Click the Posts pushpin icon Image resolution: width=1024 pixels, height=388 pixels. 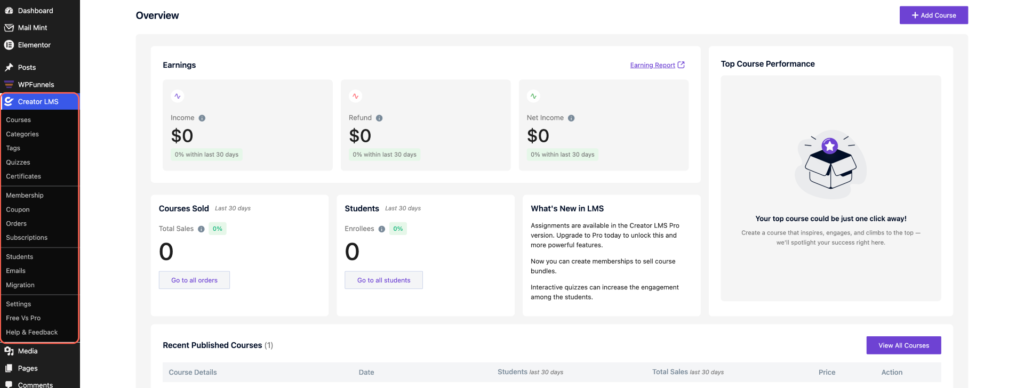pos(8,67)
